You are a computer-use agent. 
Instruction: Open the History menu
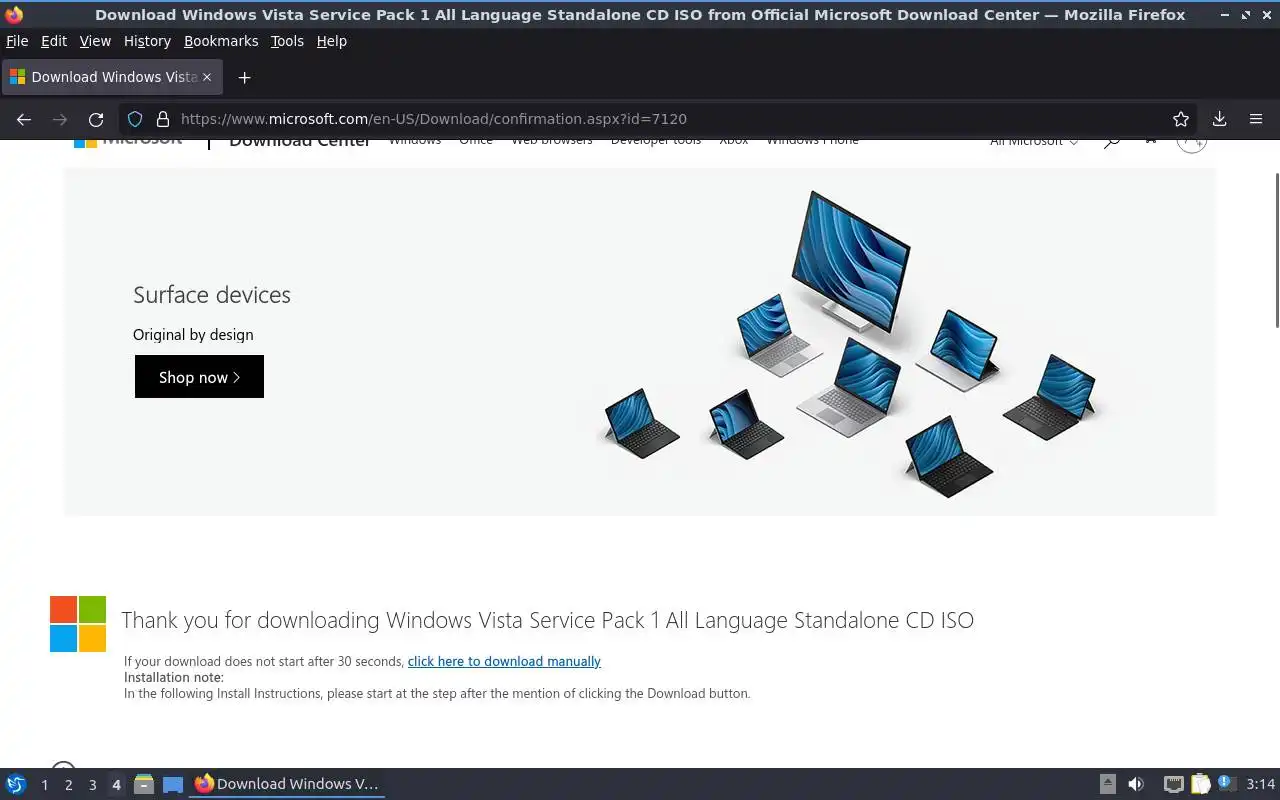(147, 41)
